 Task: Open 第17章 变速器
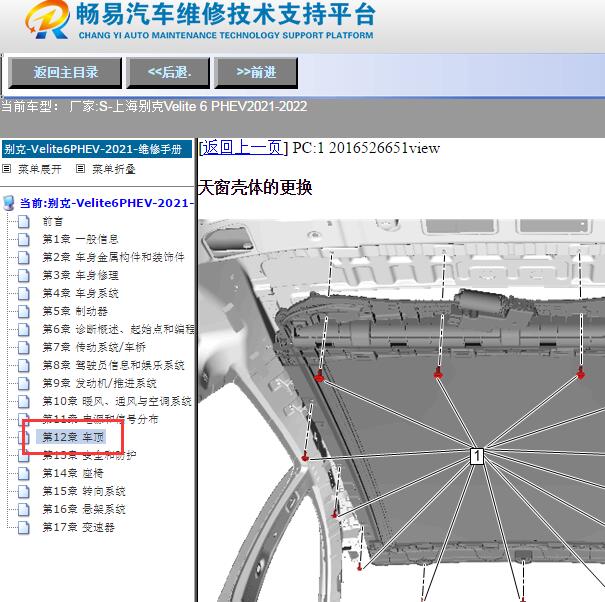coord(78,527)
